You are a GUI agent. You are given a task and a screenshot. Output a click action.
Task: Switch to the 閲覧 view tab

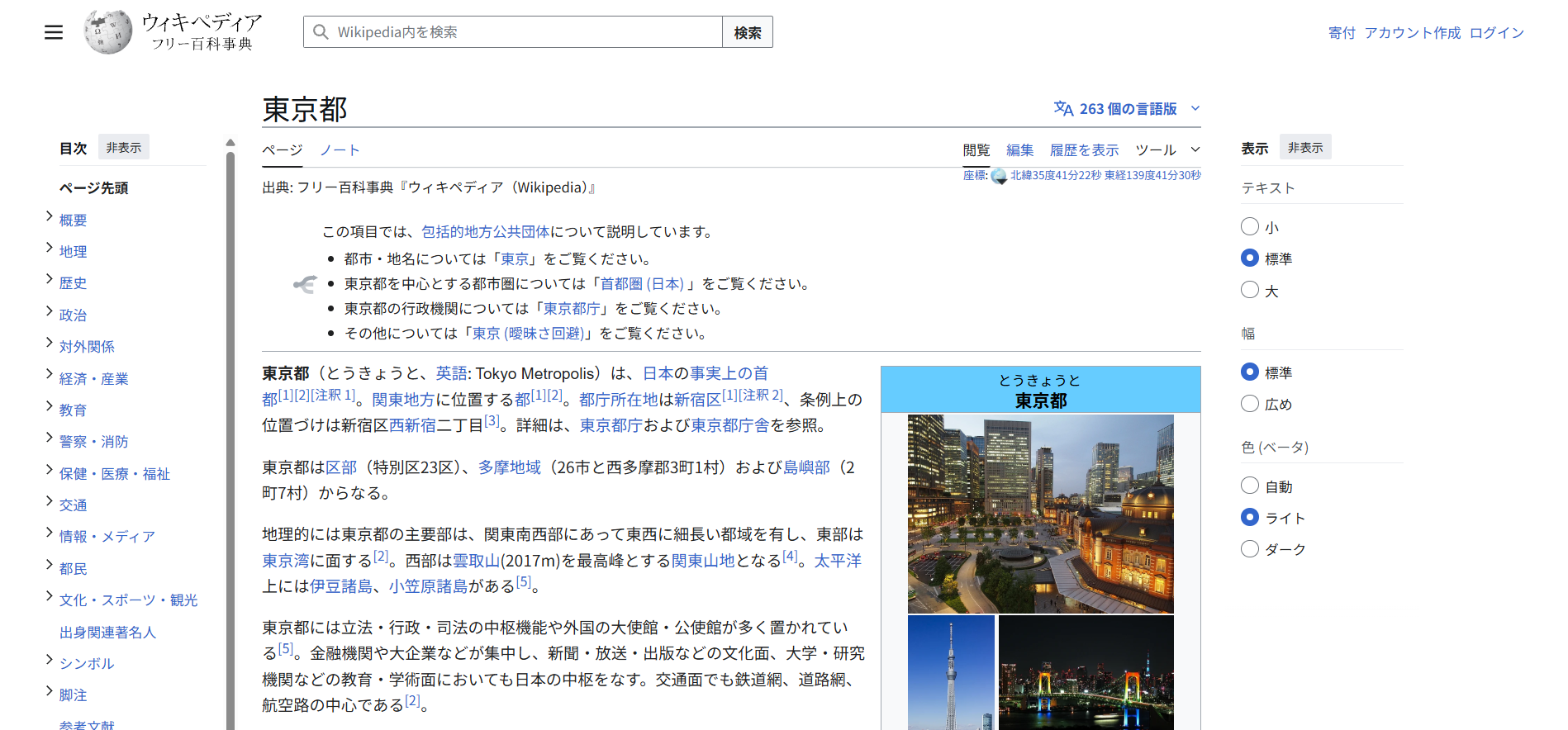tap(976, 150)
